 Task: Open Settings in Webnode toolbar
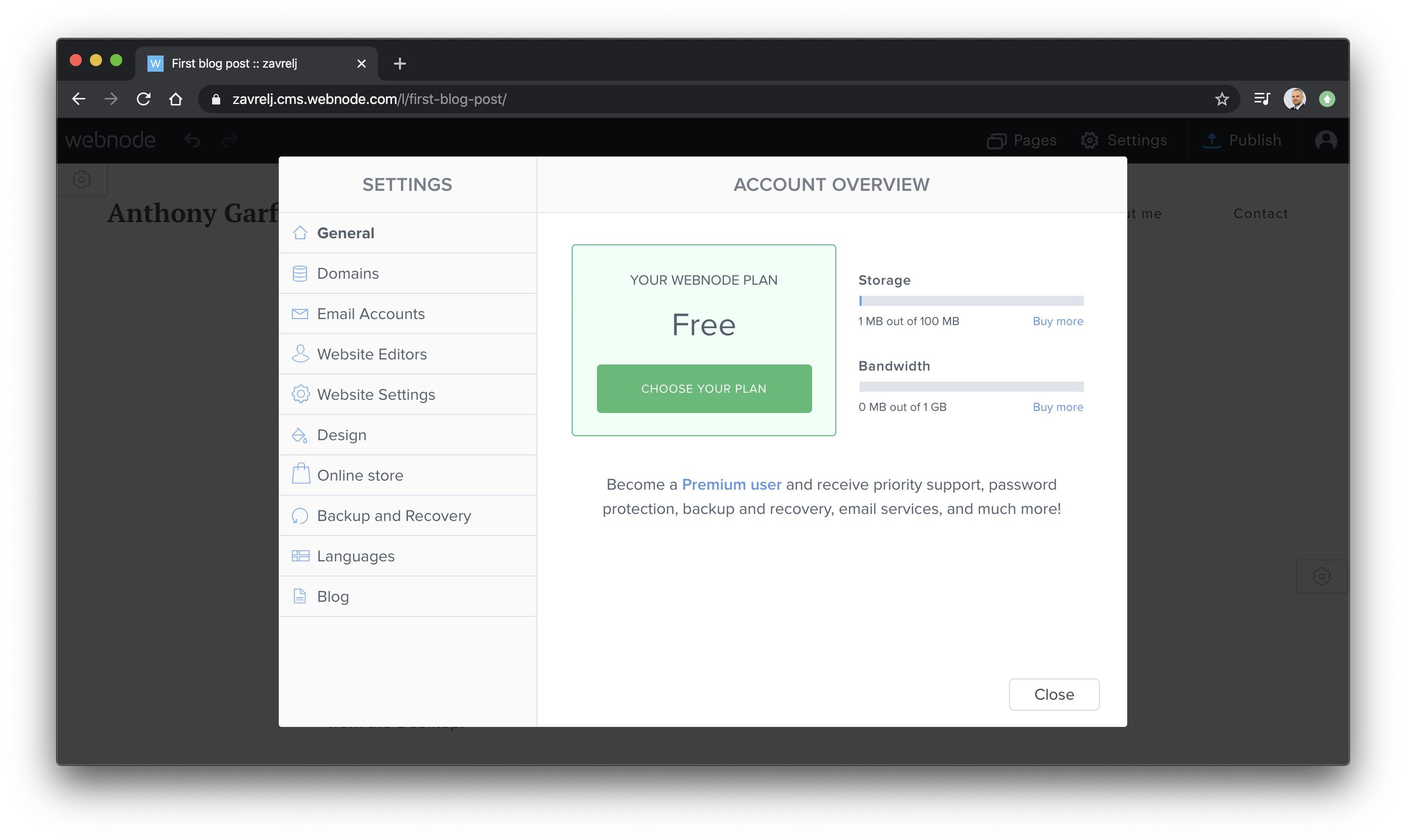(x=1123, y=141)
